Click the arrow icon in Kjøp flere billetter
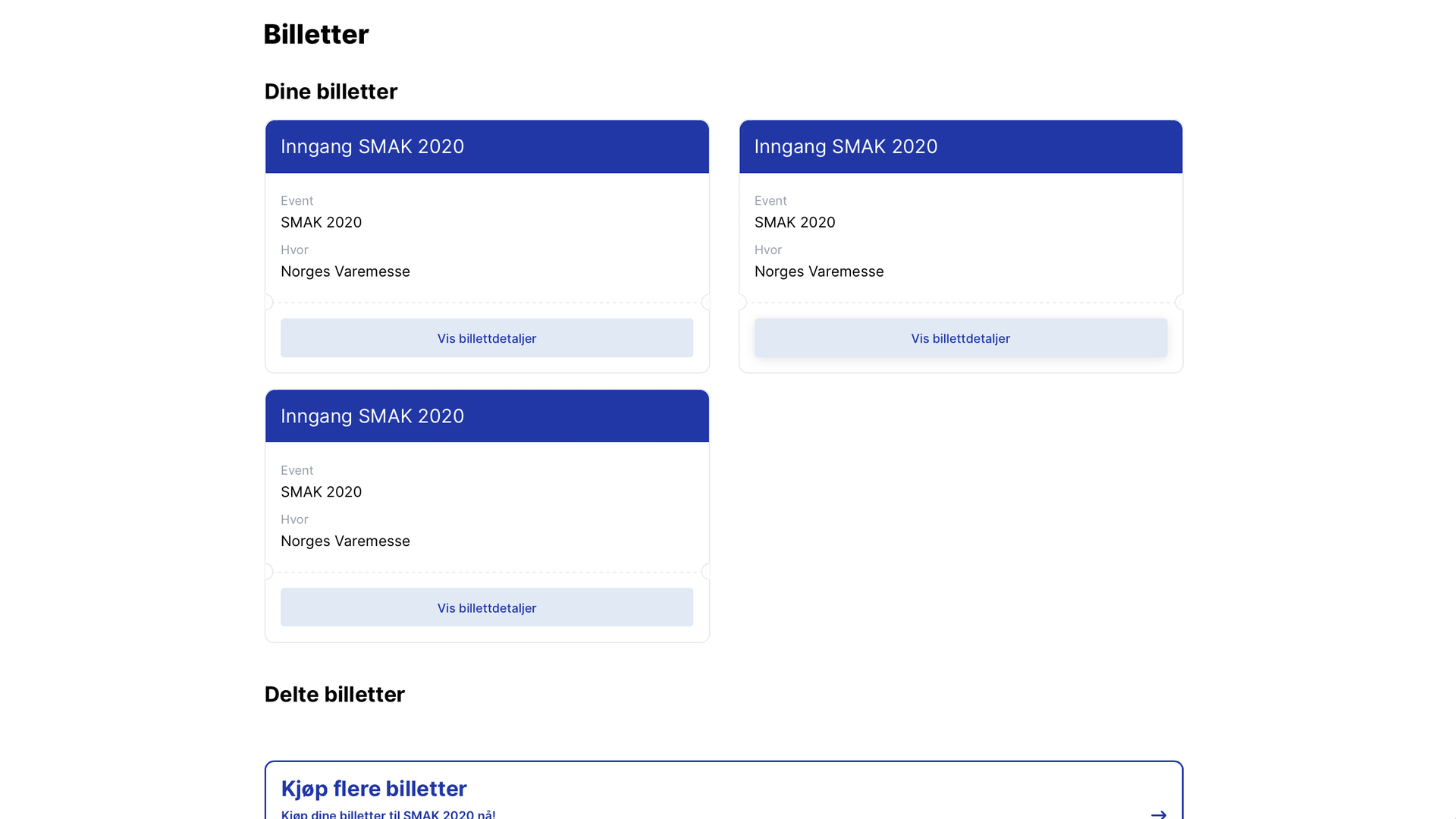The height and width of the screenshot is (819, 1456). click(1158, 814)
